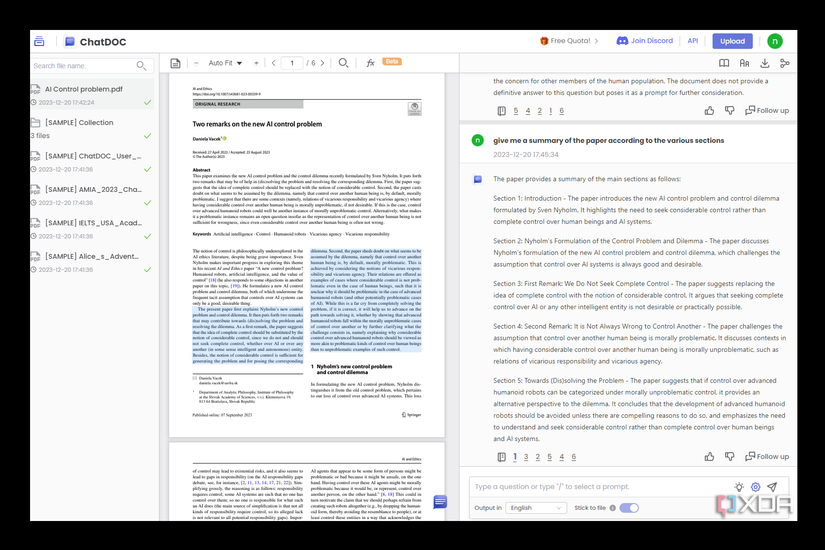Thumbs down the section summary answer

tap(729, 457)
